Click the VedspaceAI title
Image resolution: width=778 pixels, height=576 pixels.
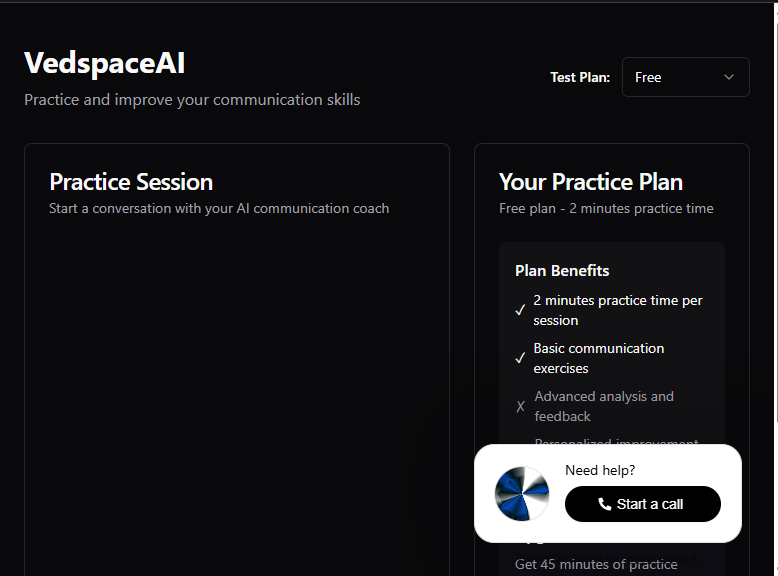(105, 63)
